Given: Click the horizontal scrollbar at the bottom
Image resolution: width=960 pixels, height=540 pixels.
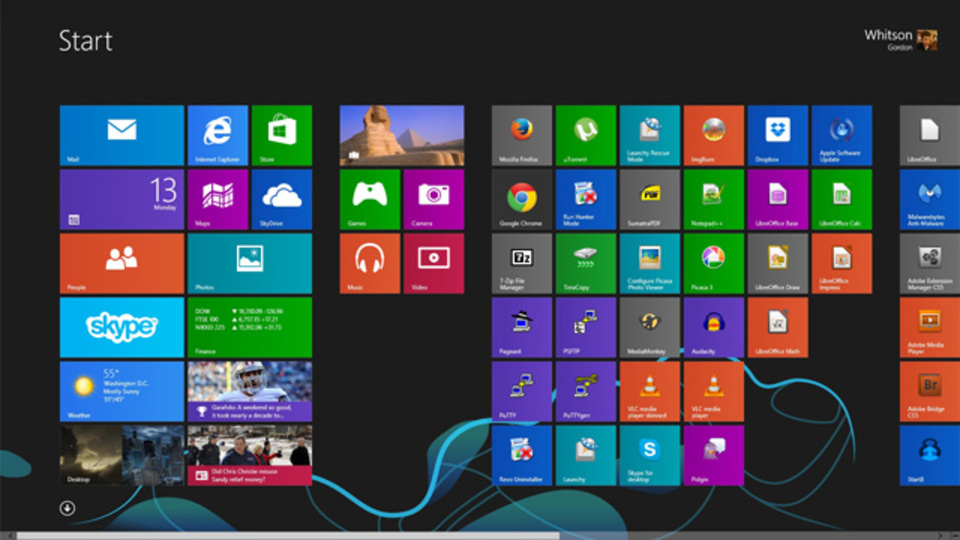Looking at the screenshot, I should pos(300,535).
